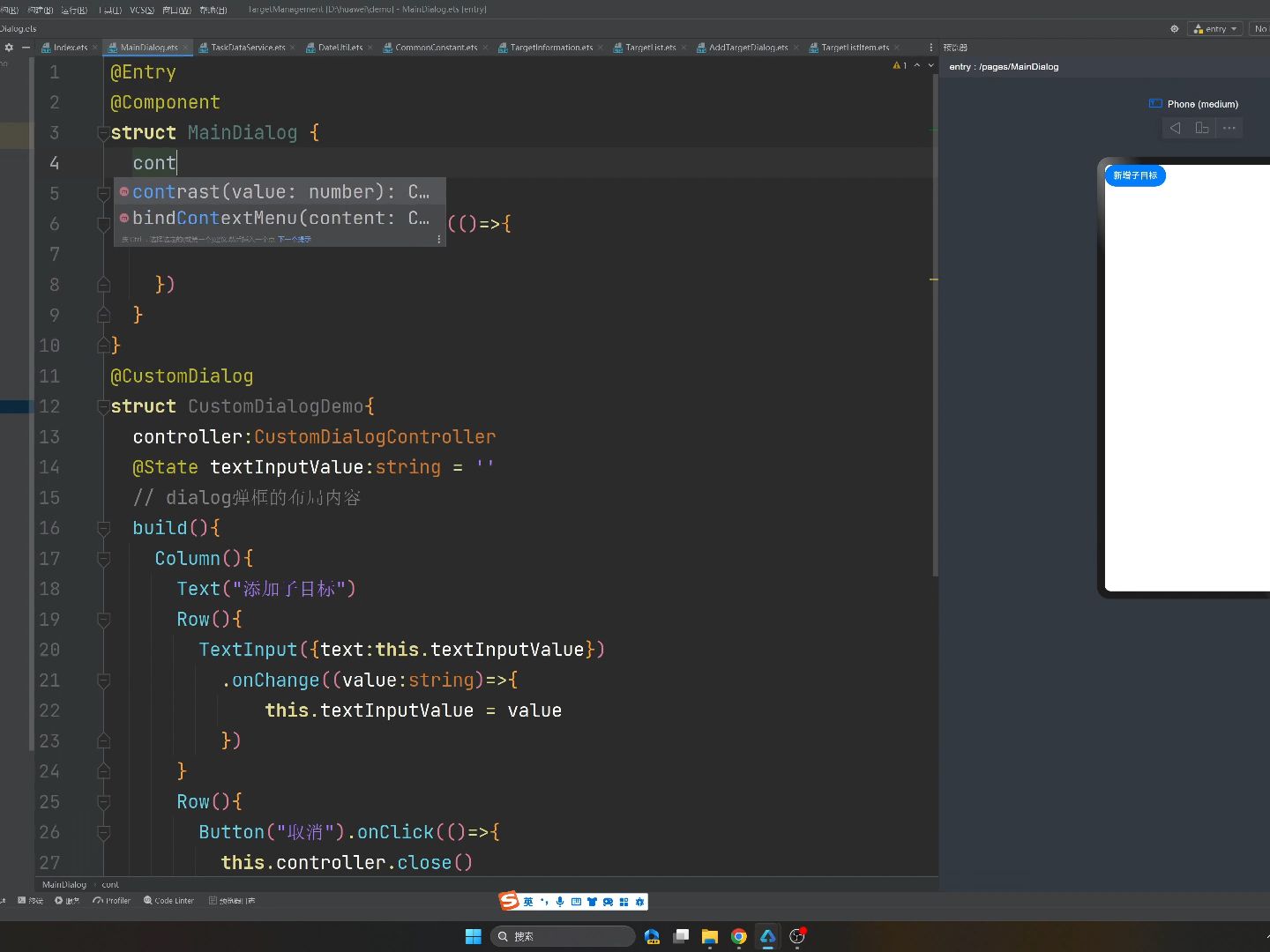Viewport: 1270px width, 952px height.
Task: Fold the Row block at line 19
Action: [103, 620]
